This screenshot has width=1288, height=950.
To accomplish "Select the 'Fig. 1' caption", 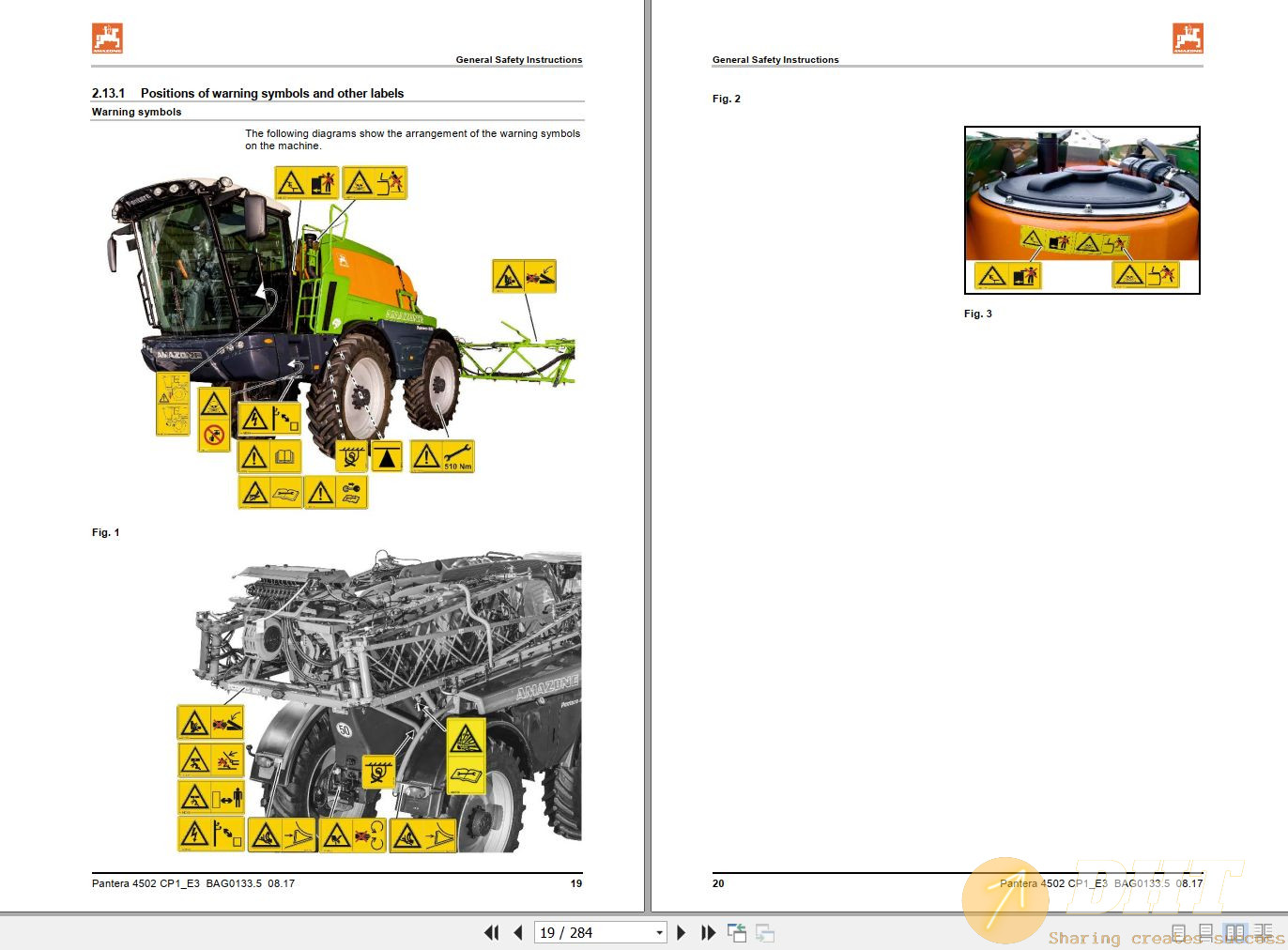I will tap(105, 532).
